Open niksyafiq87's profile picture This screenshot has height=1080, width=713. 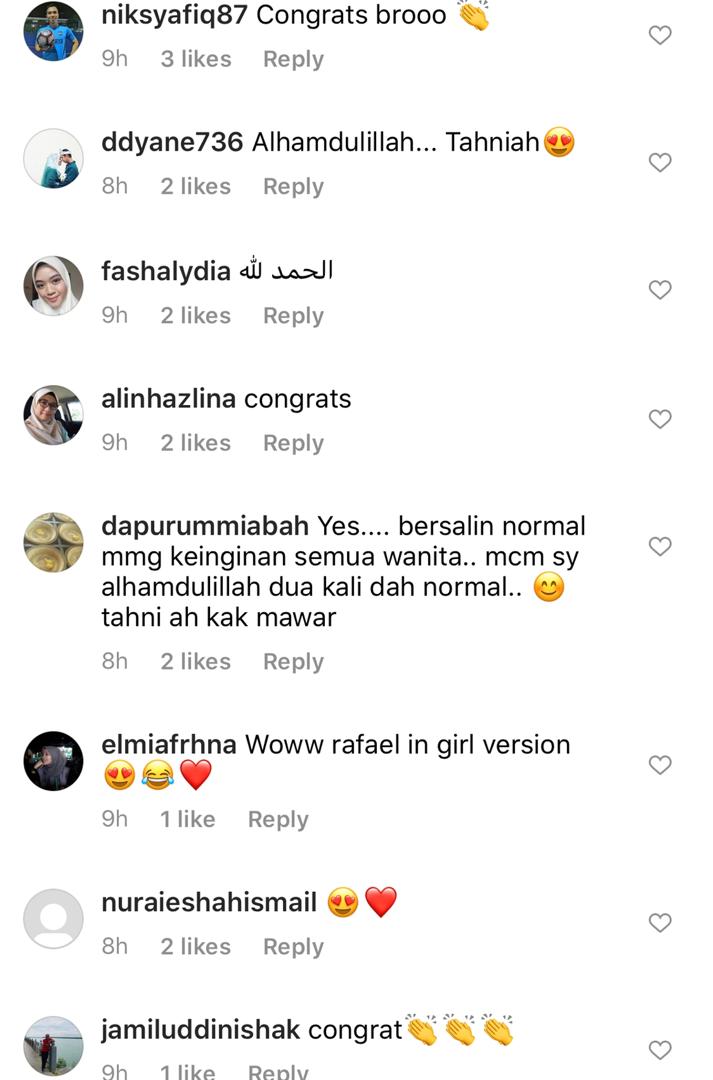(x=53, y=32)
